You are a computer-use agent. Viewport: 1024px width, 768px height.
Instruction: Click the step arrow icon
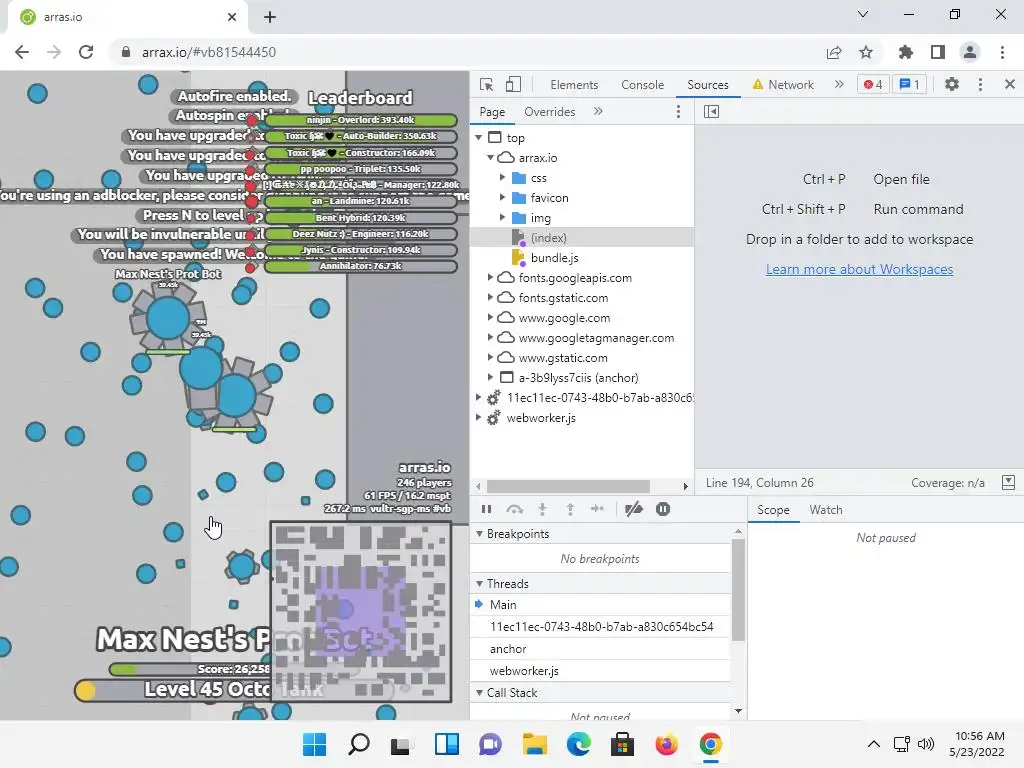[597, 509]
